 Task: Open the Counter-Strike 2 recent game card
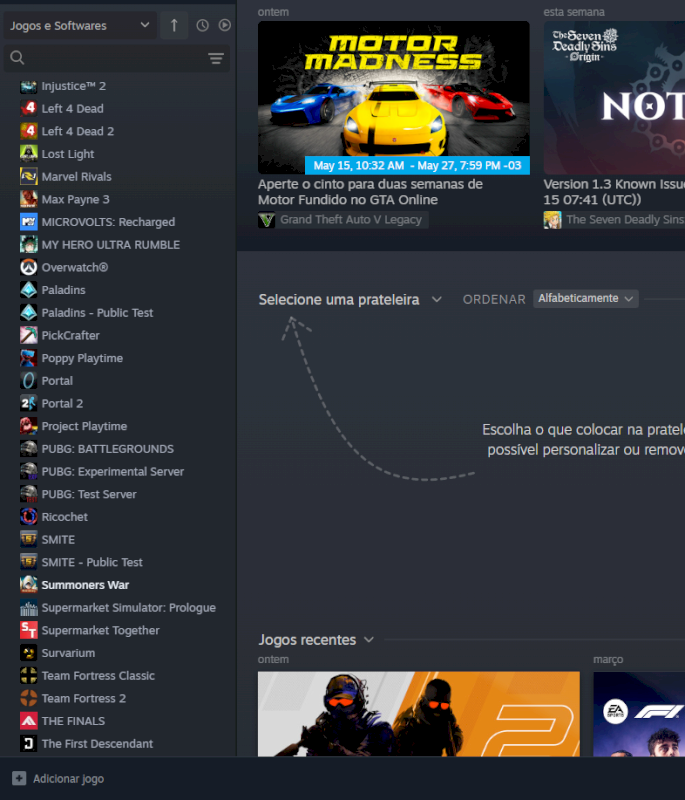coord(419,714)
